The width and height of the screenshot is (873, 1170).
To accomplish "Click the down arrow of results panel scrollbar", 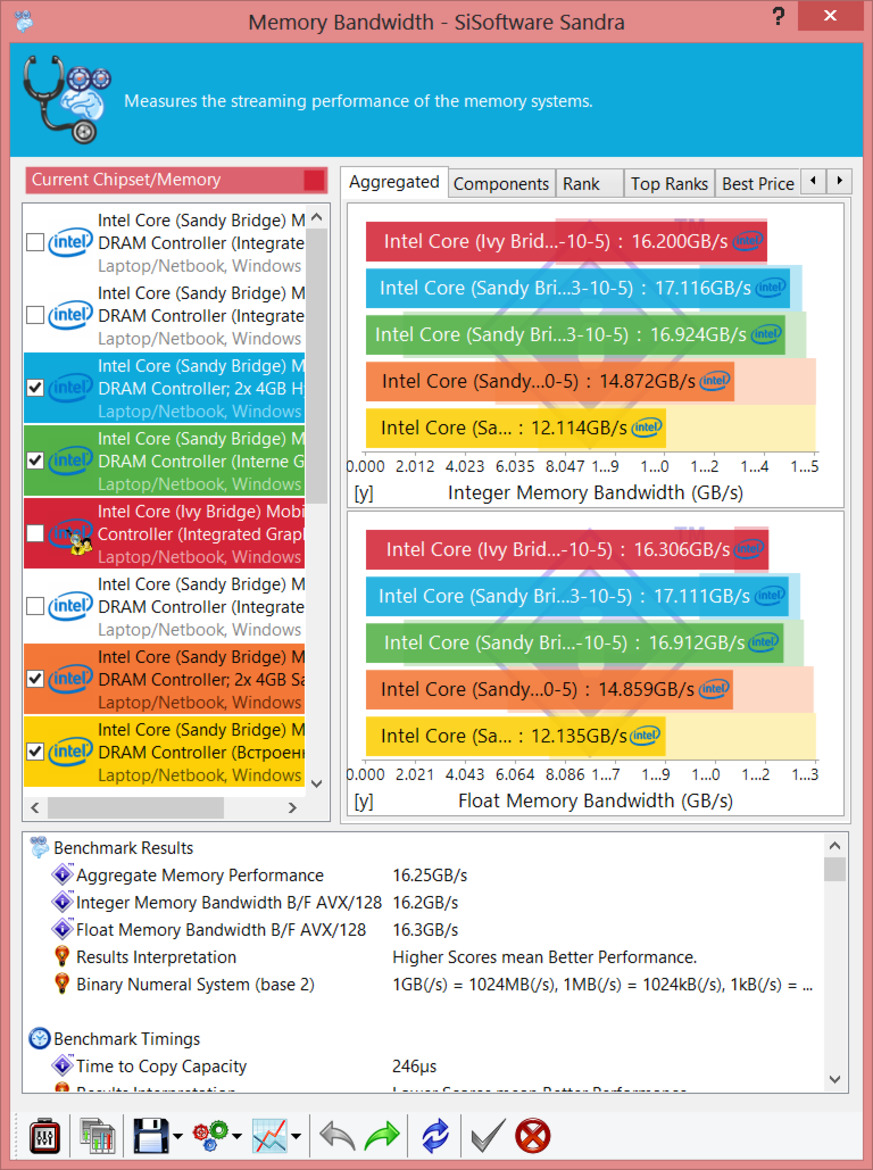I will 835,1080.
